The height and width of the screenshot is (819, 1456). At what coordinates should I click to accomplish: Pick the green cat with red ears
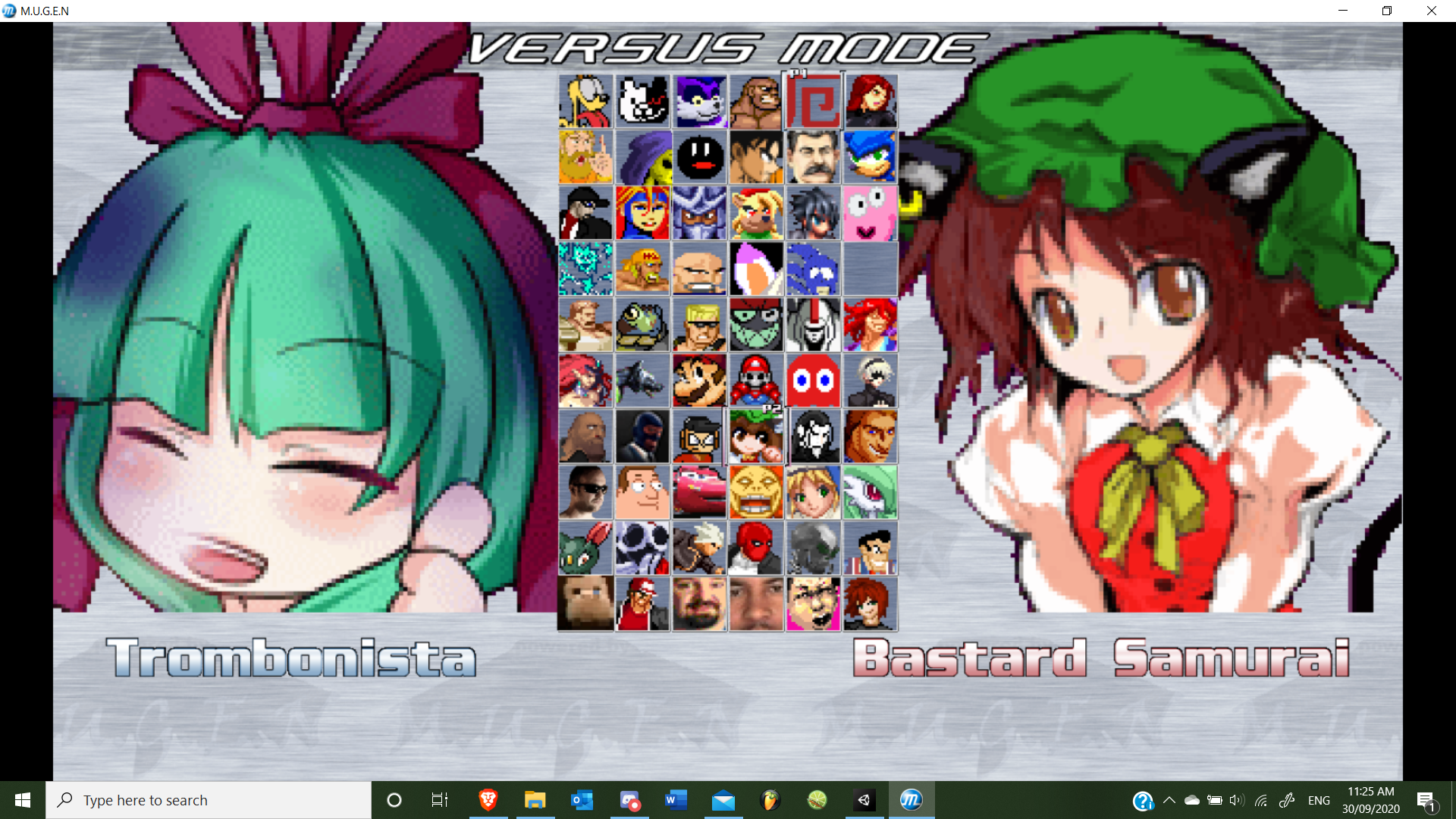pos(585,549)
